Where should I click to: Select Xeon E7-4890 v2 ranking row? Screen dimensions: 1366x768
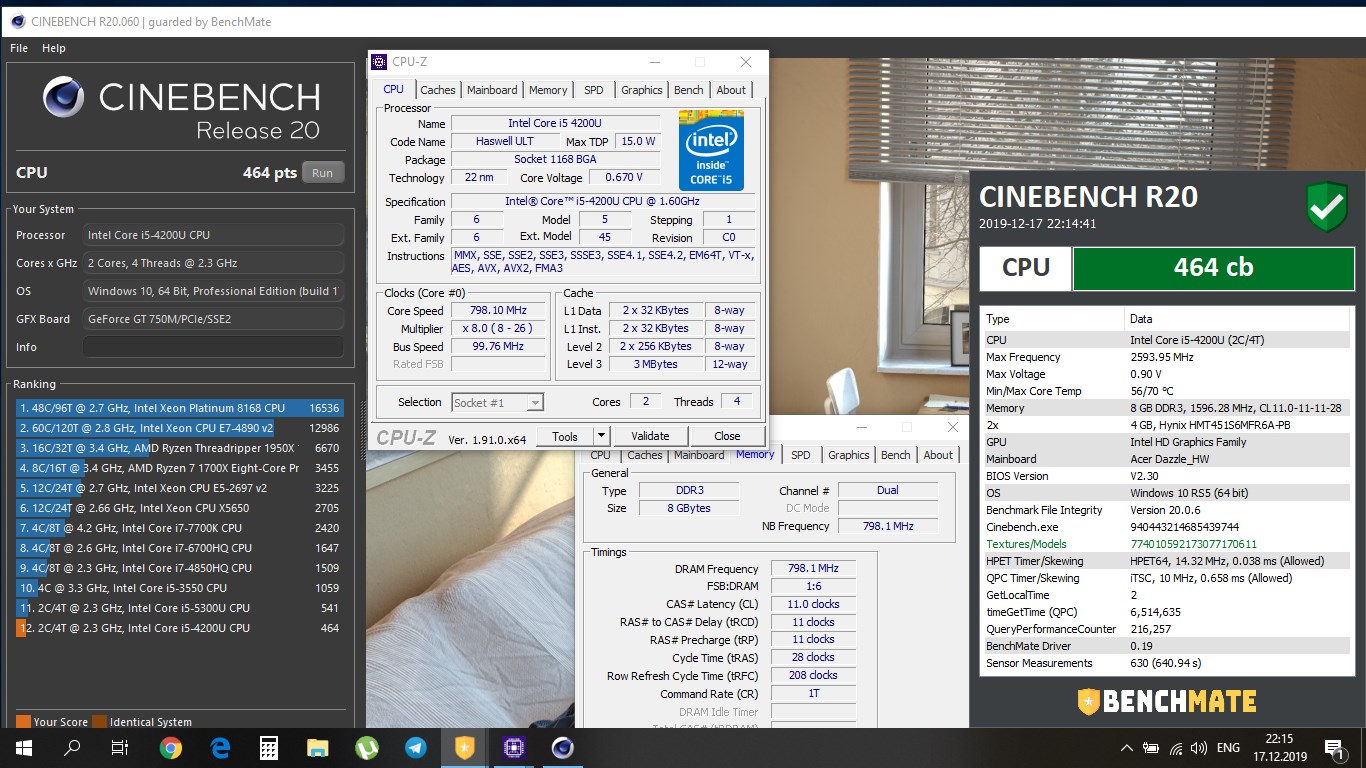[x=179, y=428]
